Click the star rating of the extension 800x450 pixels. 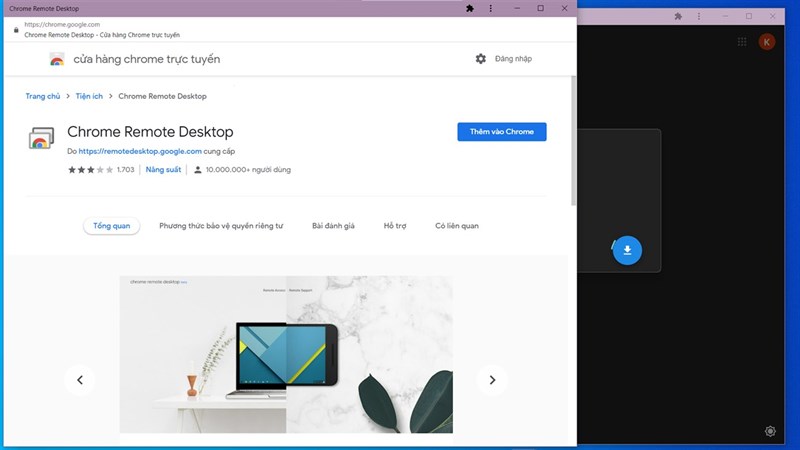click(x=90, y=170)
